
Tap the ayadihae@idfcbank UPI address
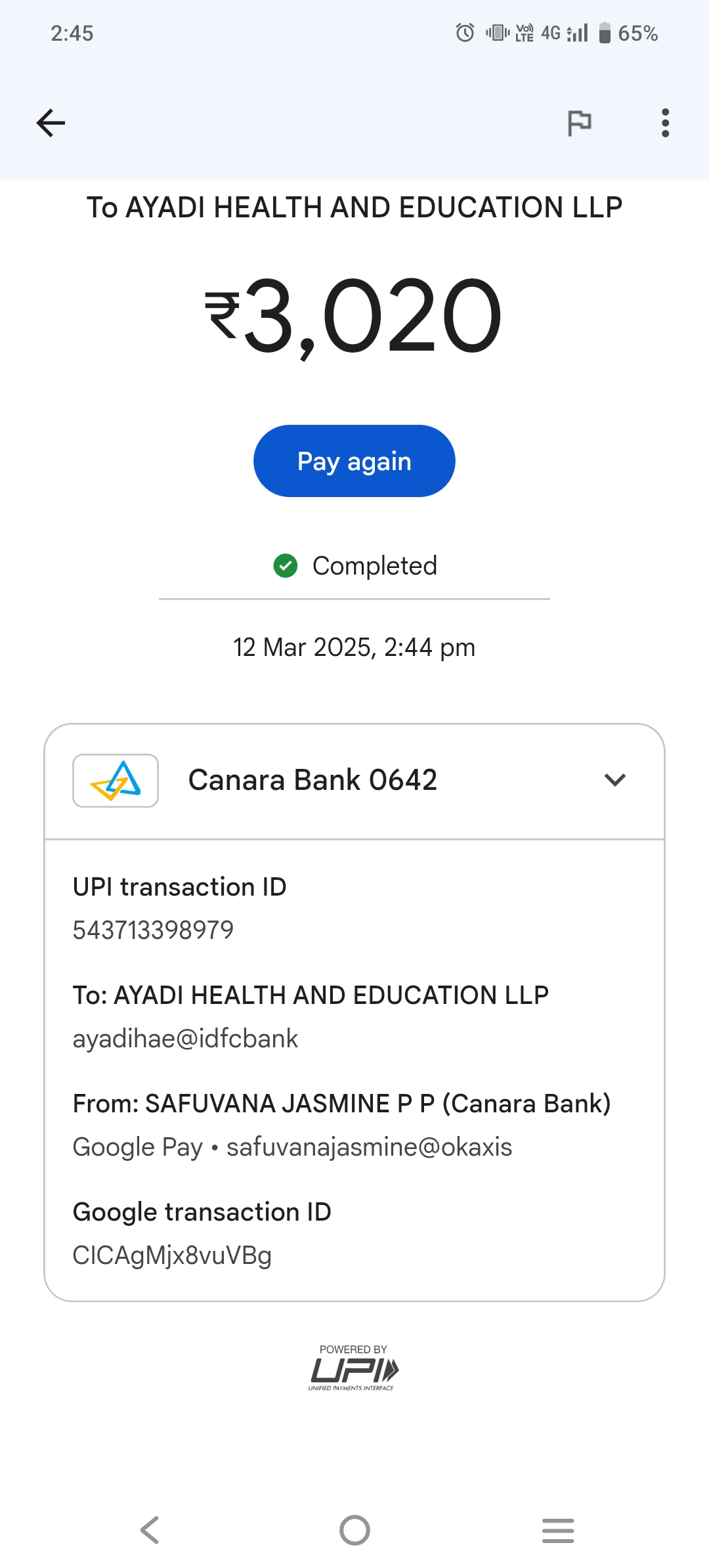coord(185,1039)
